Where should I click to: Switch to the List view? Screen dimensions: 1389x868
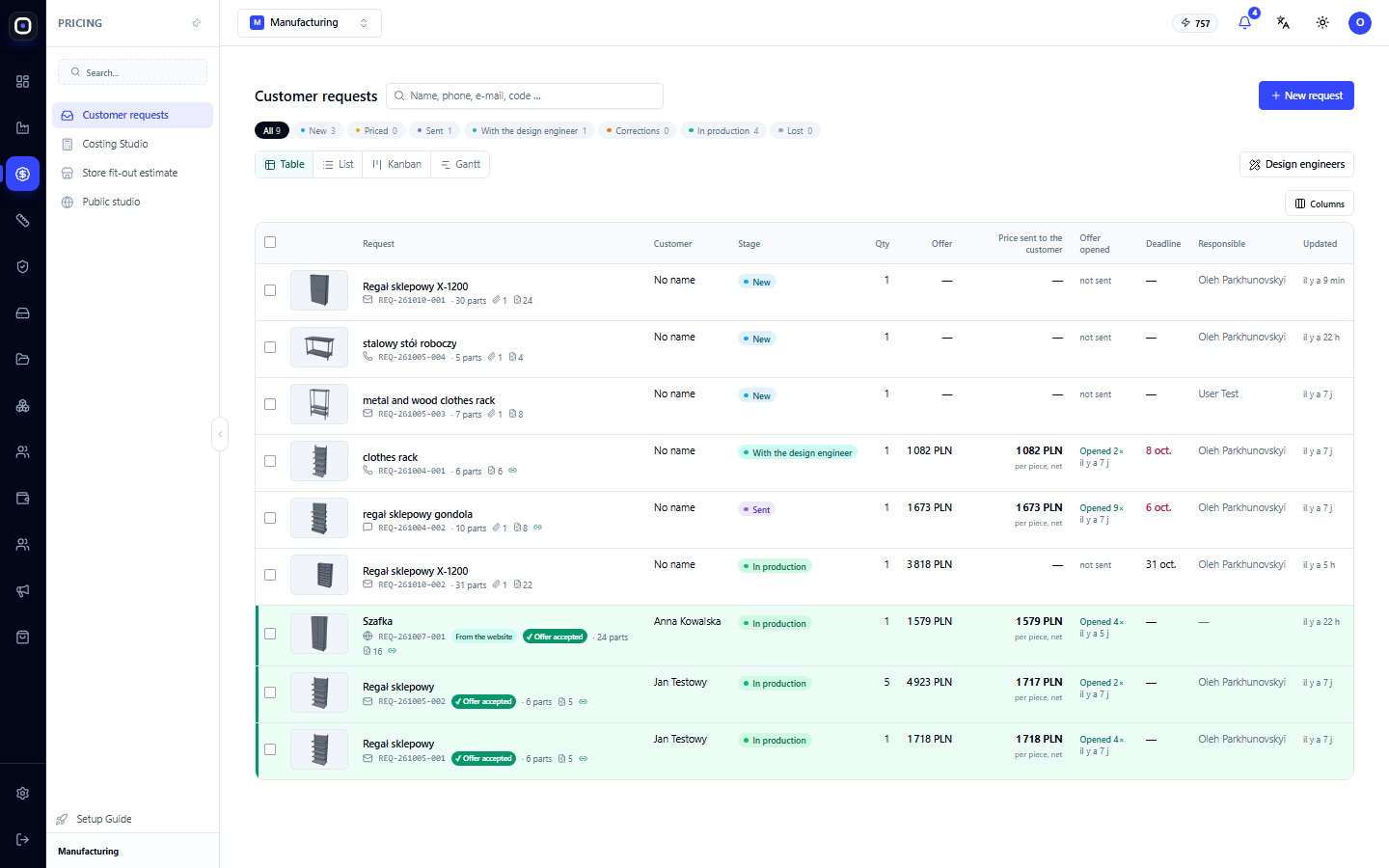[339, 165]
